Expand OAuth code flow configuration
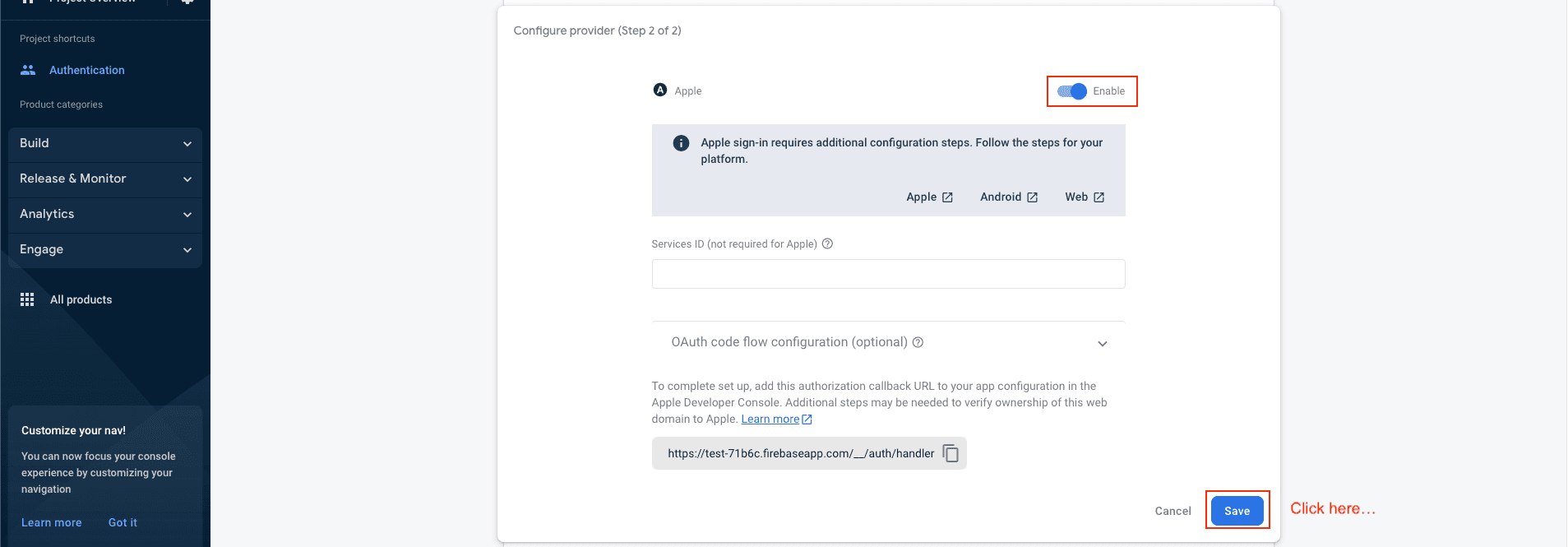The image size is (1568, 547). click(1102, 343)
